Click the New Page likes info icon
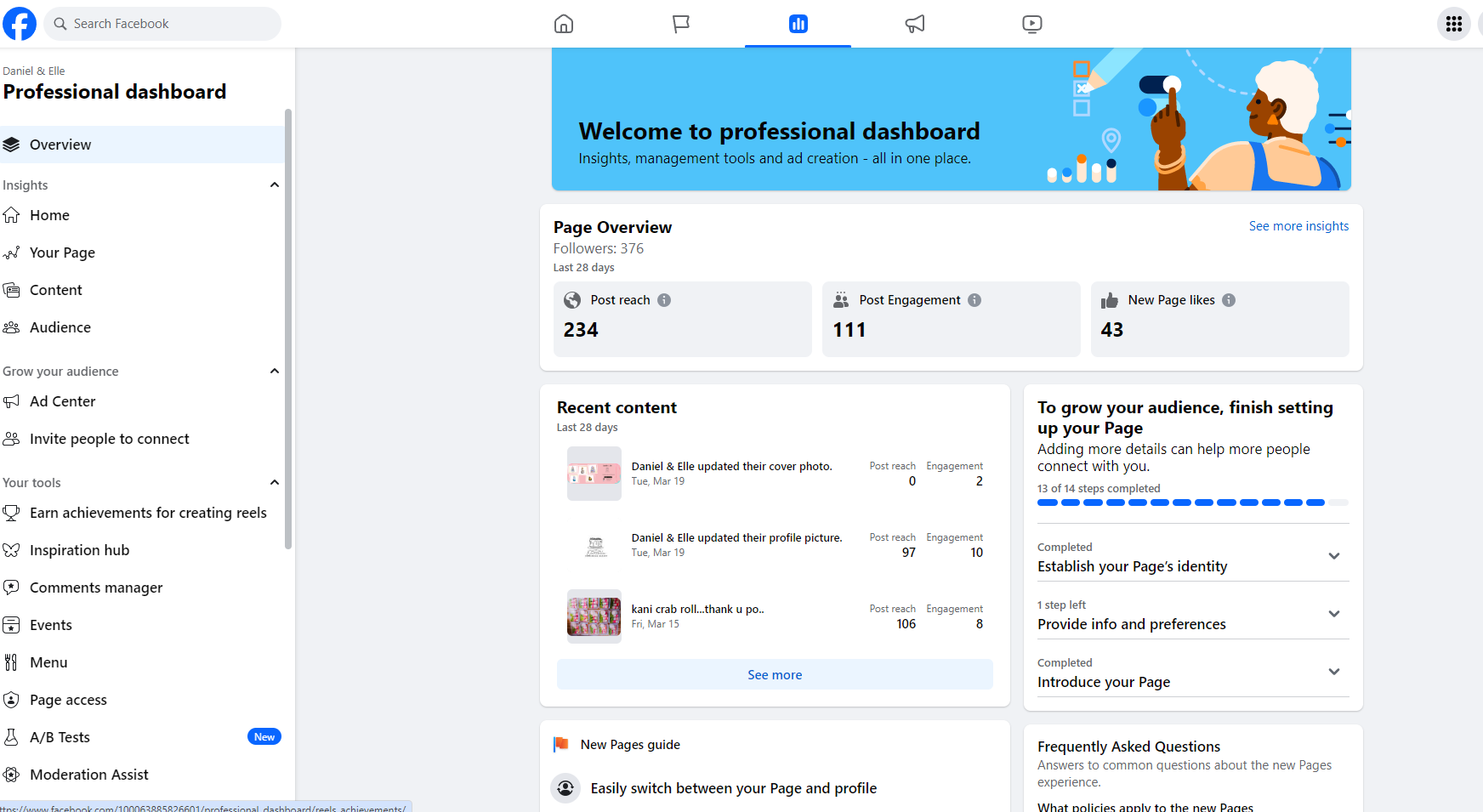Screen dimensions: 1483x812 pos(1229,300)
